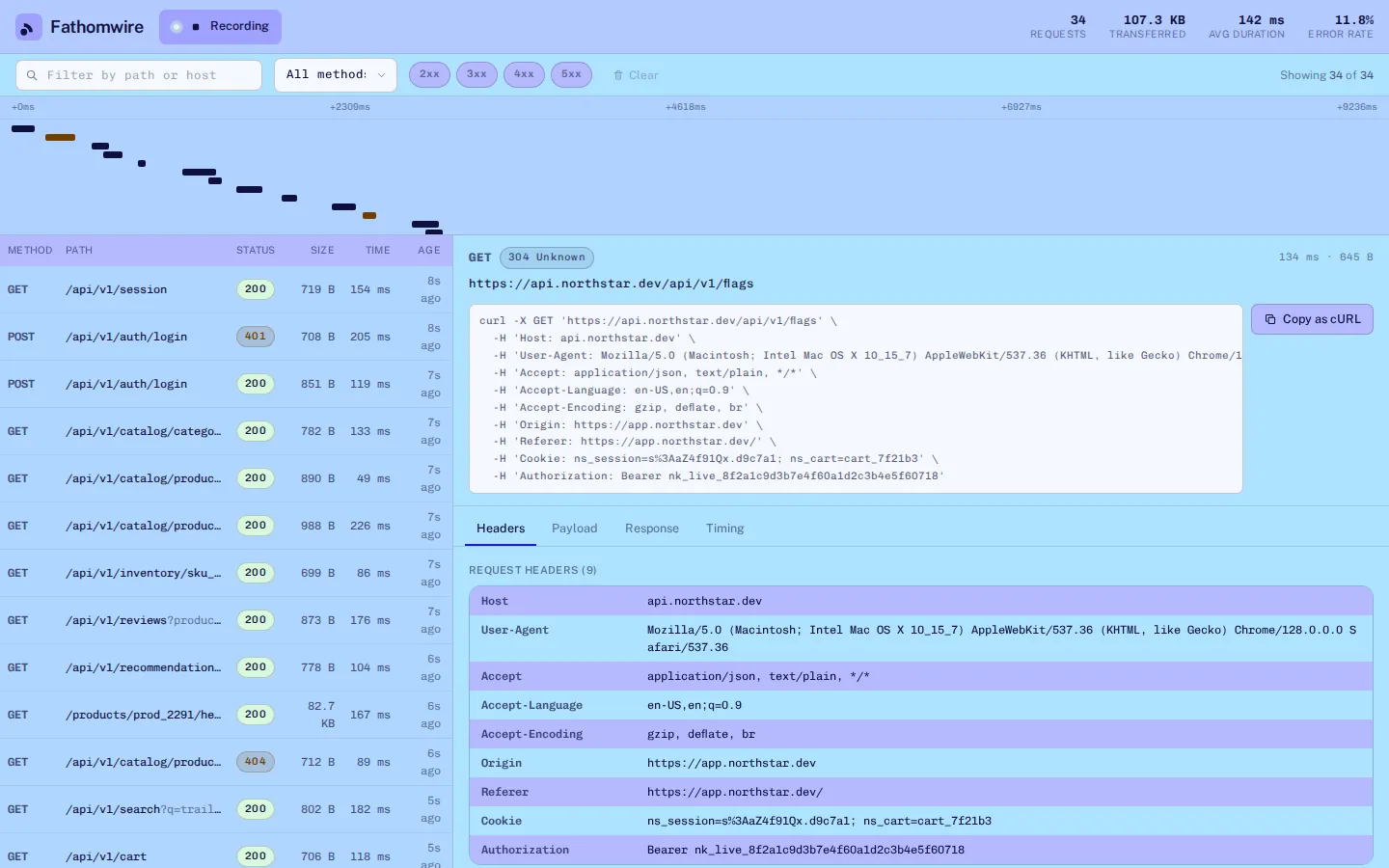Click the 107.3 KB transferred stat
Viewport: 1389px width, 868px height.
pos(1148,27)
